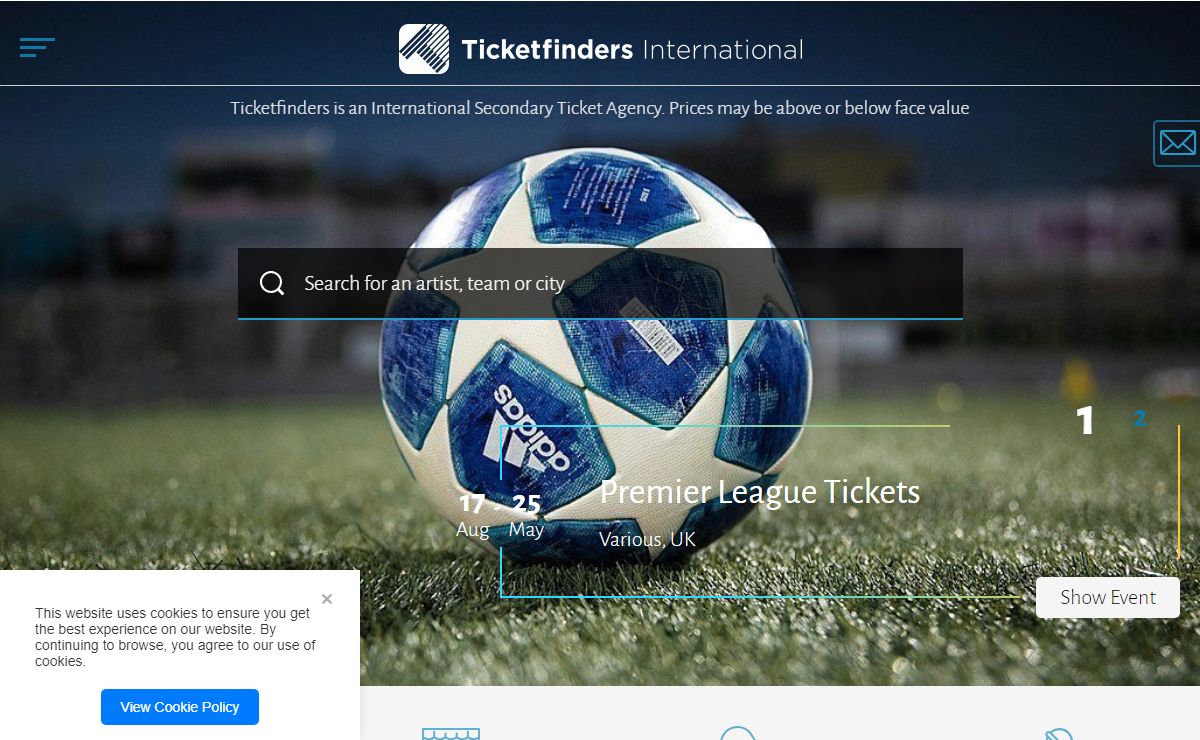Click Show Event button
The height and width of the screenshot is (740, 1200).
(1108, 597)
